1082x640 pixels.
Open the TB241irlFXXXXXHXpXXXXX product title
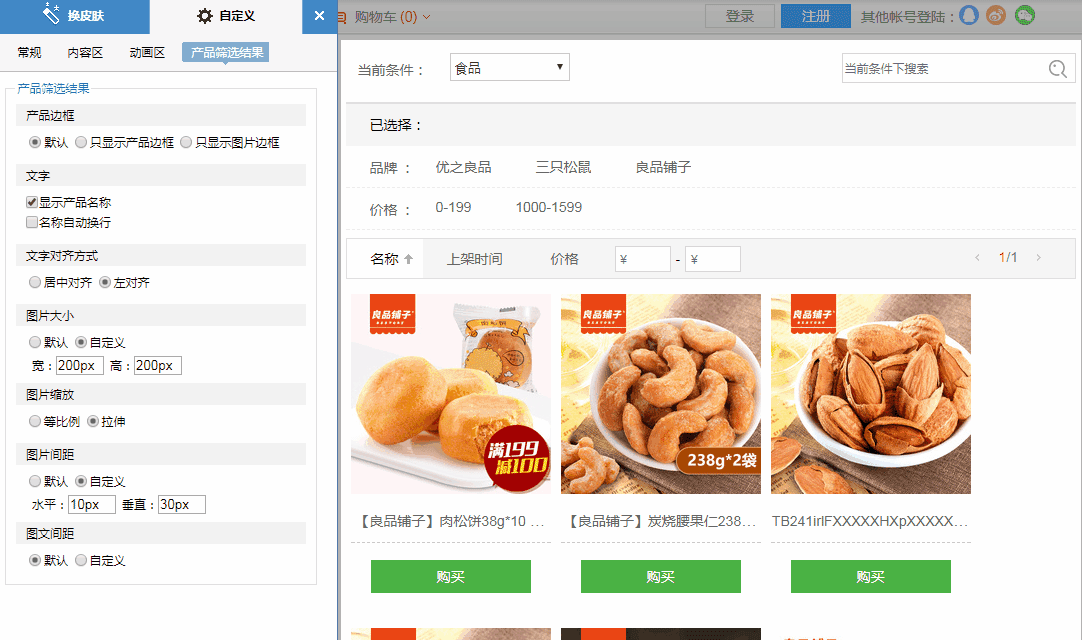click(x=870, y=521)
